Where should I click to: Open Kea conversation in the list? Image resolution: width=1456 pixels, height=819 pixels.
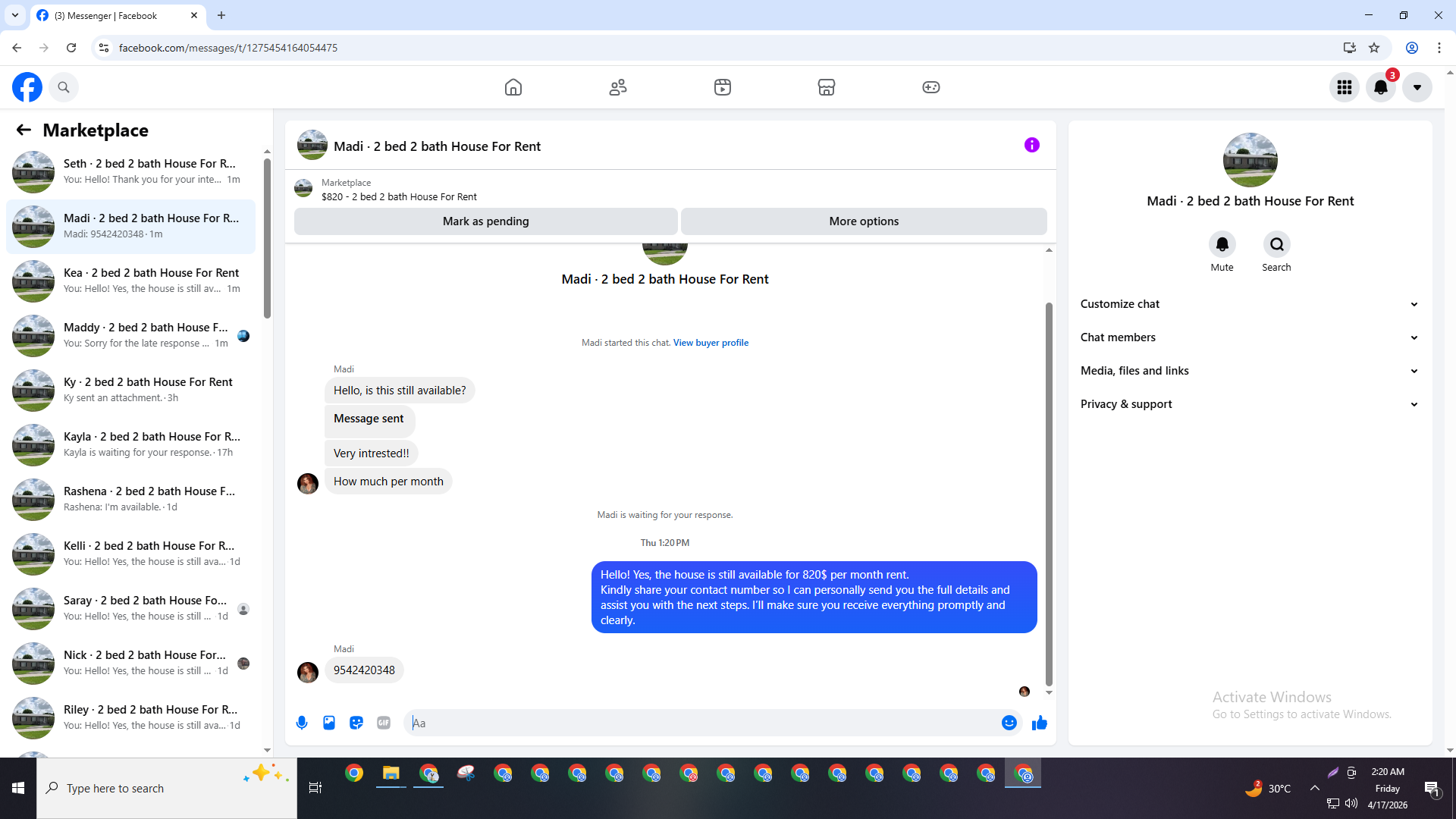tap(130, 281)
